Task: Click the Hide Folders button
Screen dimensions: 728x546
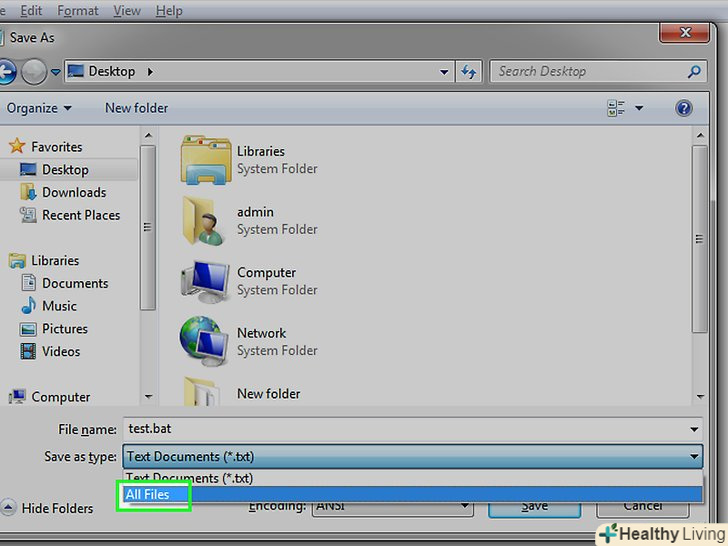Action: click(x=47, y=508)
